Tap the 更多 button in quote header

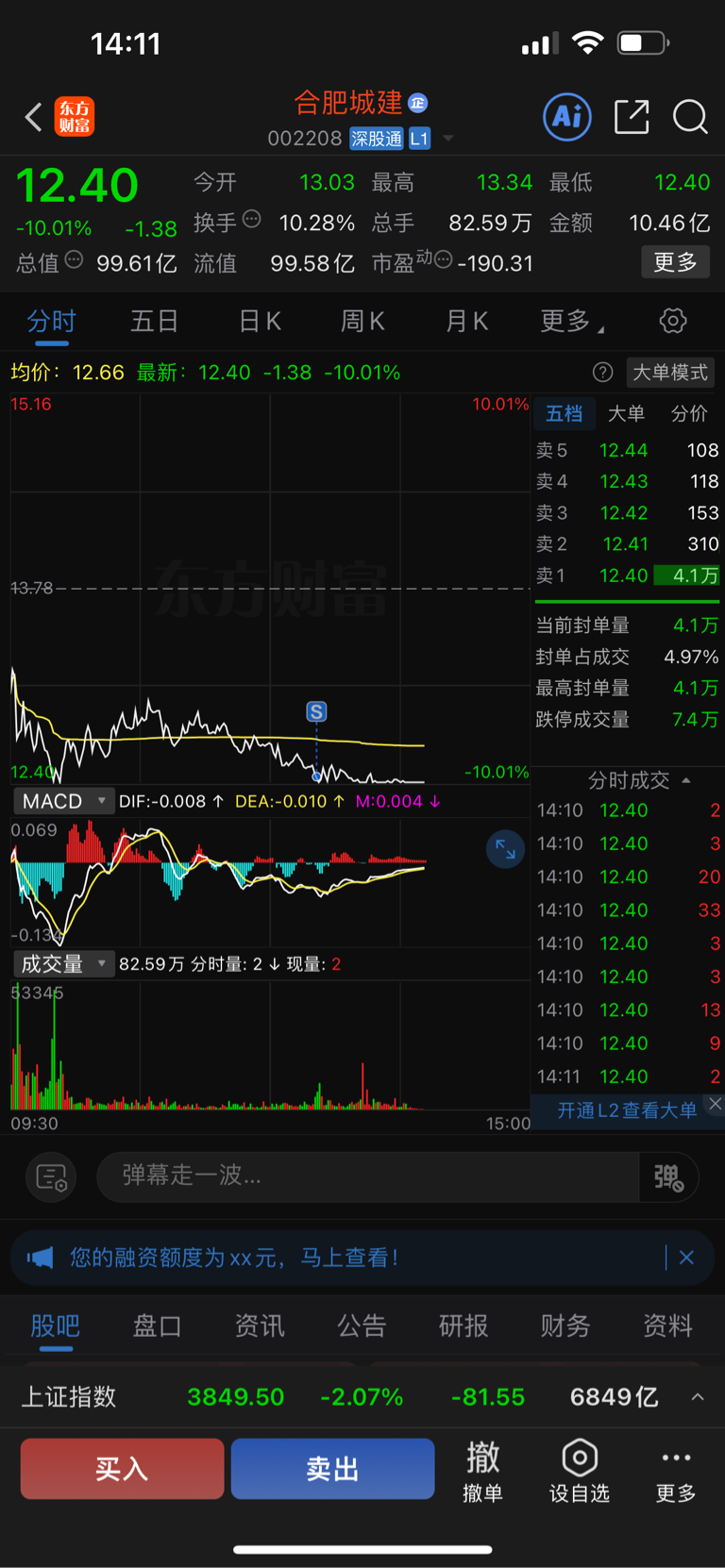click(x=676, y=261)
